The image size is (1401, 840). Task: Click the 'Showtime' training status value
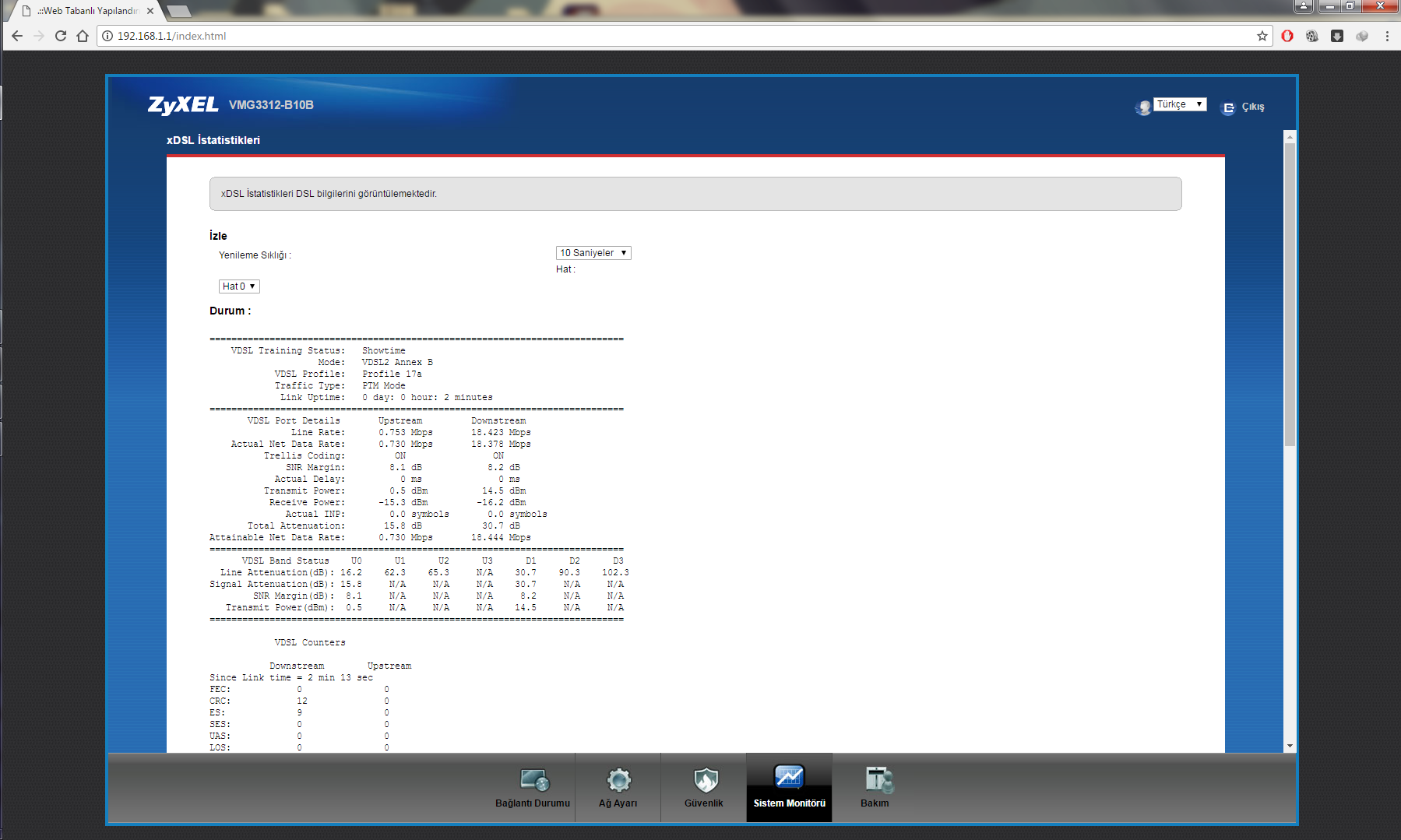tap(383, 351)
